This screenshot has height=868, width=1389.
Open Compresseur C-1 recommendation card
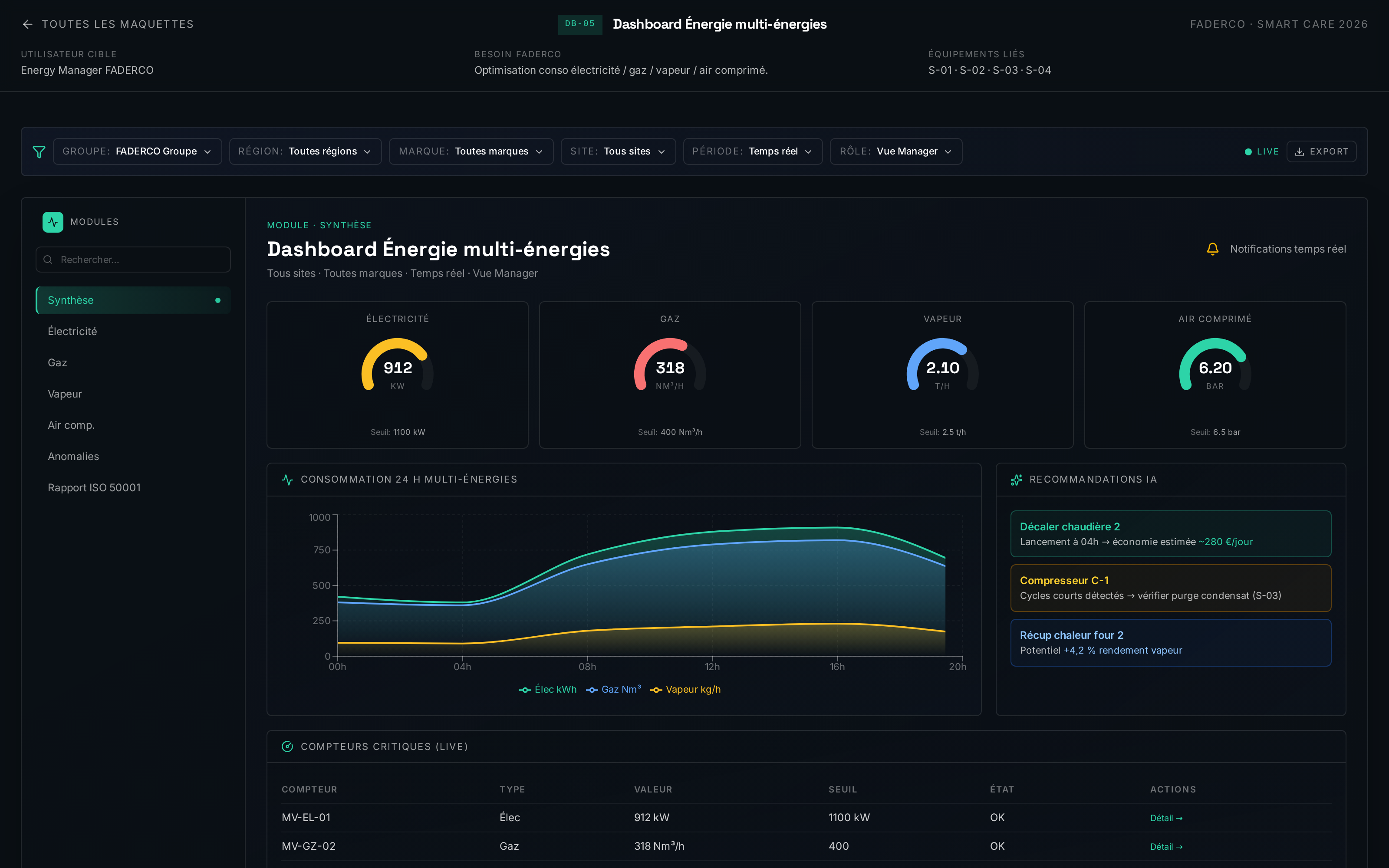tap(1171, 588)
